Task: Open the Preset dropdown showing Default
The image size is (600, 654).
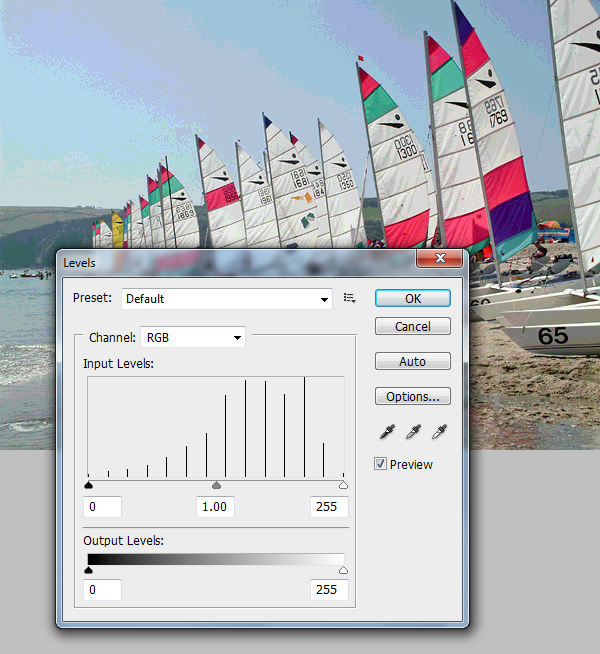Action: 227,299
